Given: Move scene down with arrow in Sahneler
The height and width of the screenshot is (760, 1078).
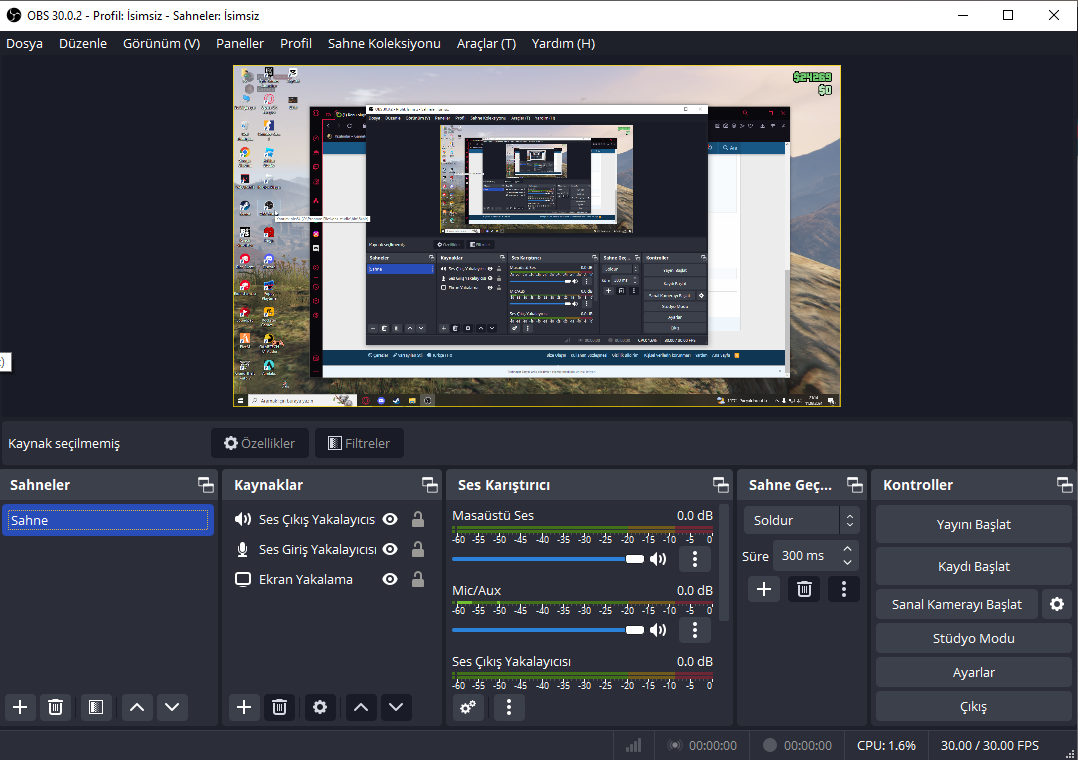Looking at the screenshot, I should point(172,707).
